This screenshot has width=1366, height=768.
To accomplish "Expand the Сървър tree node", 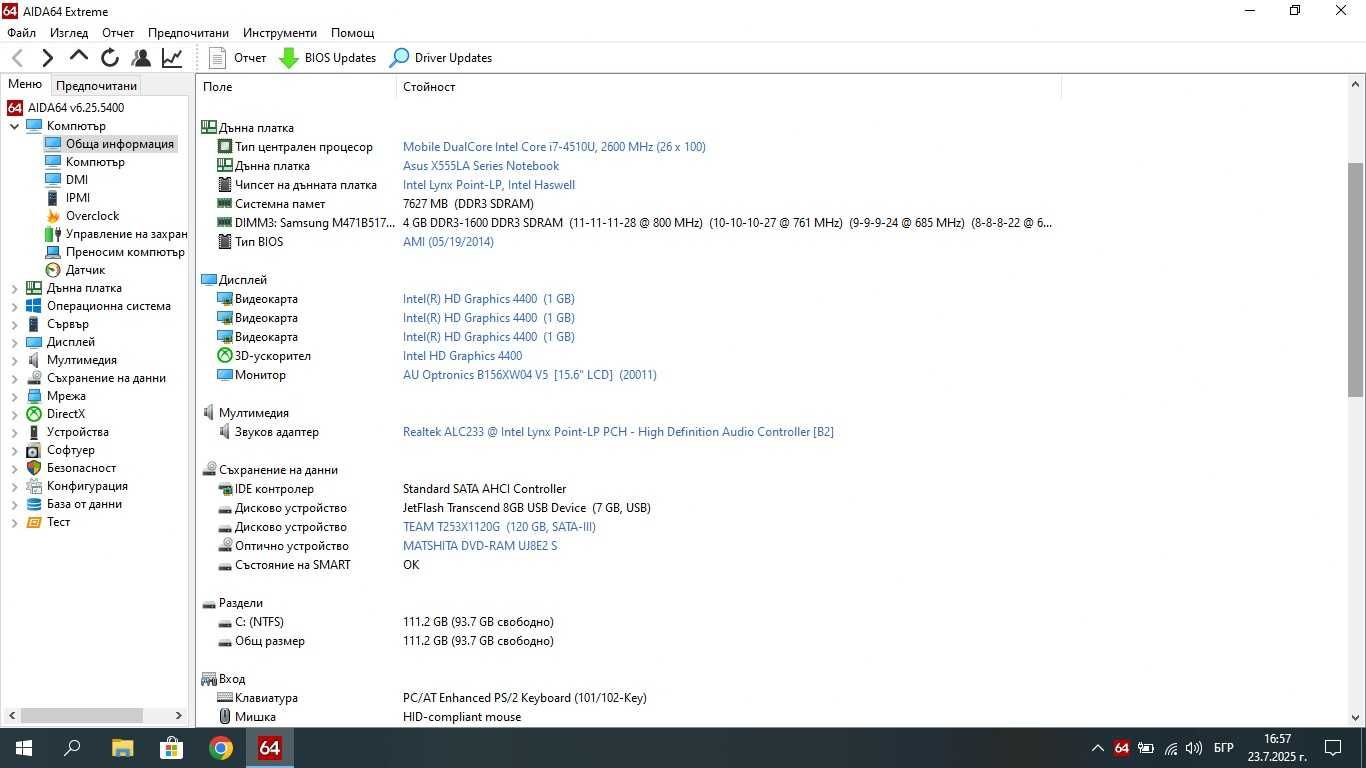I will (15, 324).
